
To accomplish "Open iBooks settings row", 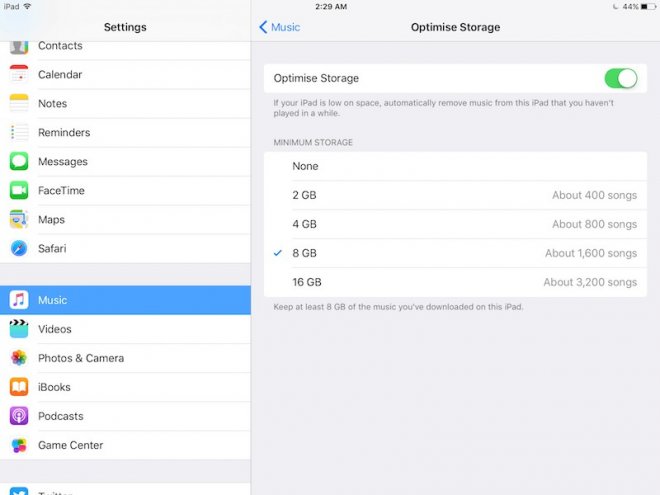I will (125, 387).
